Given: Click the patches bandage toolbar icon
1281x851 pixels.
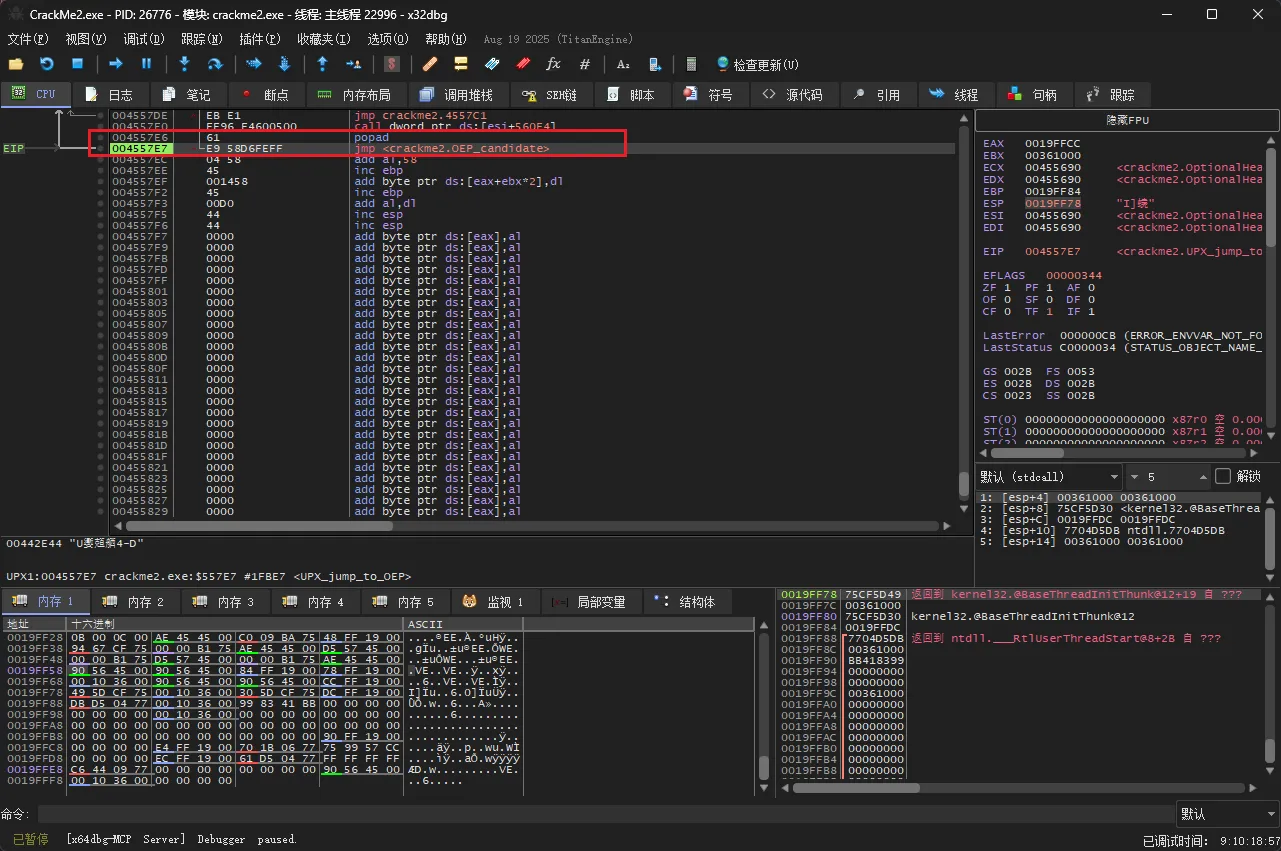Looking at the screenshot, I should (x=430, y=64).
